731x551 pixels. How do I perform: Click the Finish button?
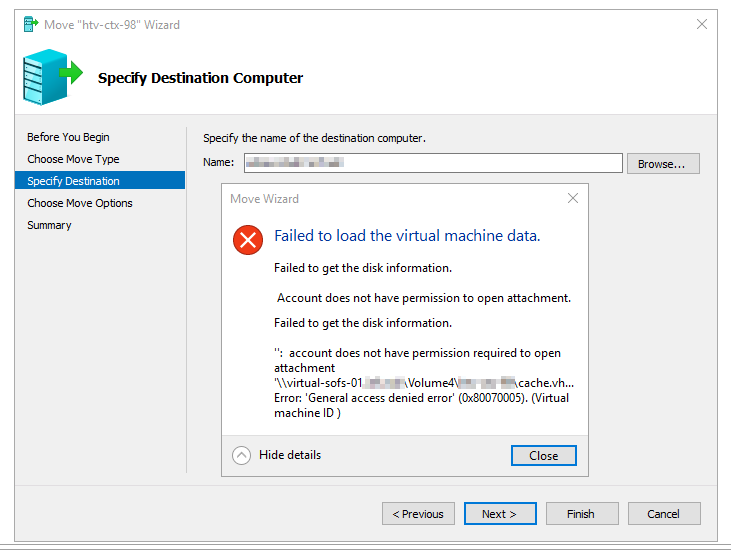(x=581, y=514)
